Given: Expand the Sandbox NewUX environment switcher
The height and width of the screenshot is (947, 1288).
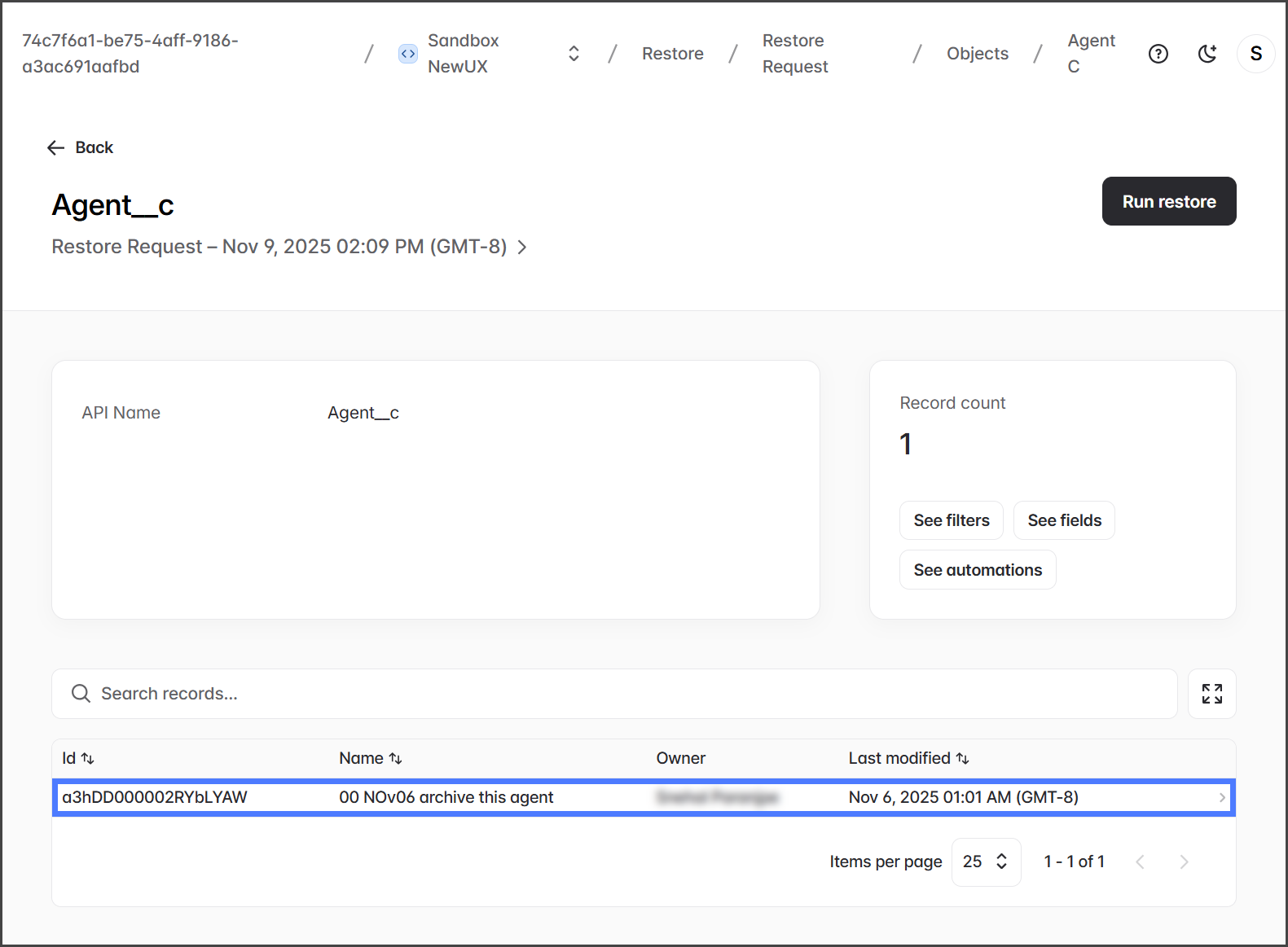Looking at the screenshot, I should coord(574,54).
